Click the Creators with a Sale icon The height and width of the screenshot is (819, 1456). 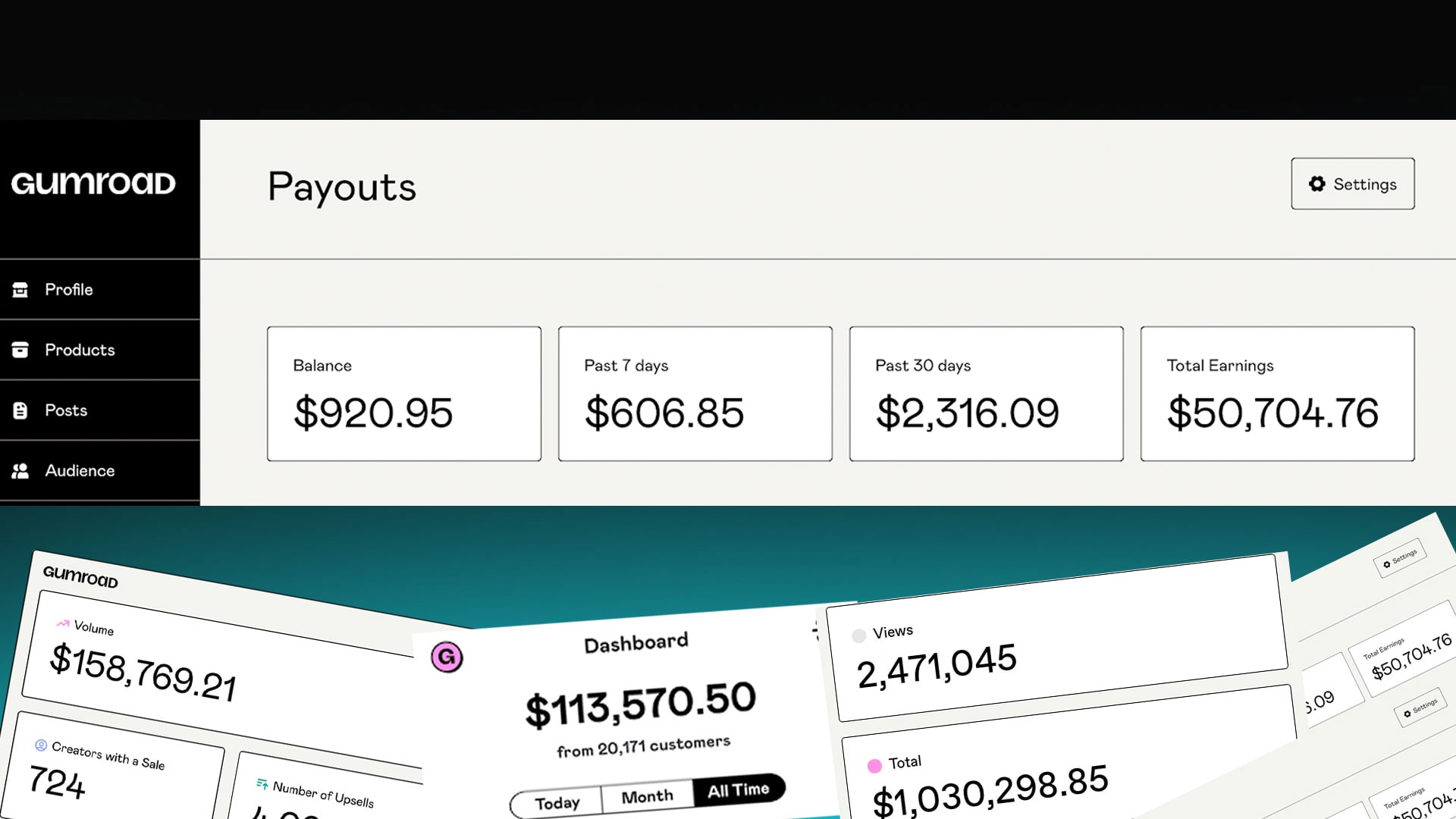tap(41, 745)
